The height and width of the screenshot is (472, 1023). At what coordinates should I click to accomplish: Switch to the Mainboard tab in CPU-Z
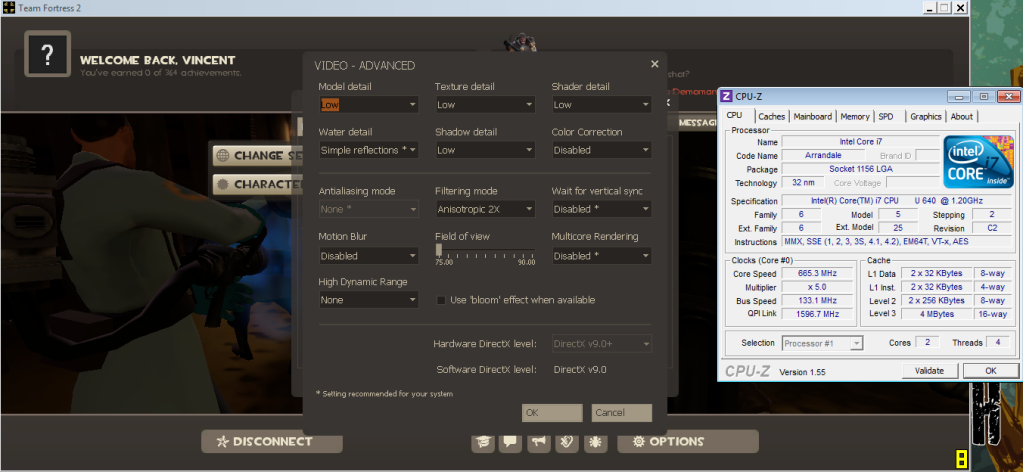812,117
